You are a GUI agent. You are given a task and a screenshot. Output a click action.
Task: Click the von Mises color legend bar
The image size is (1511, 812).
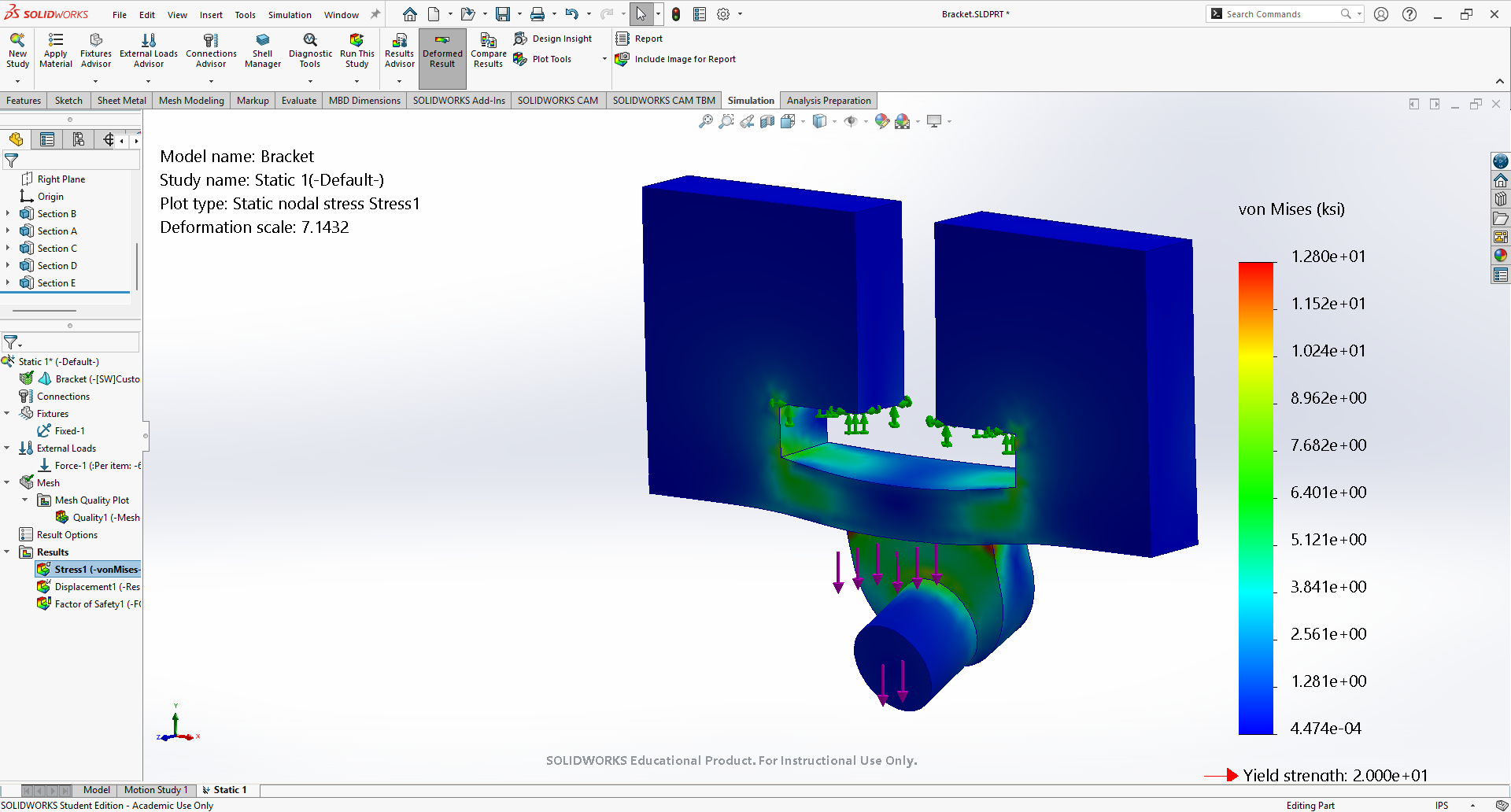[x=1256, y=498]
